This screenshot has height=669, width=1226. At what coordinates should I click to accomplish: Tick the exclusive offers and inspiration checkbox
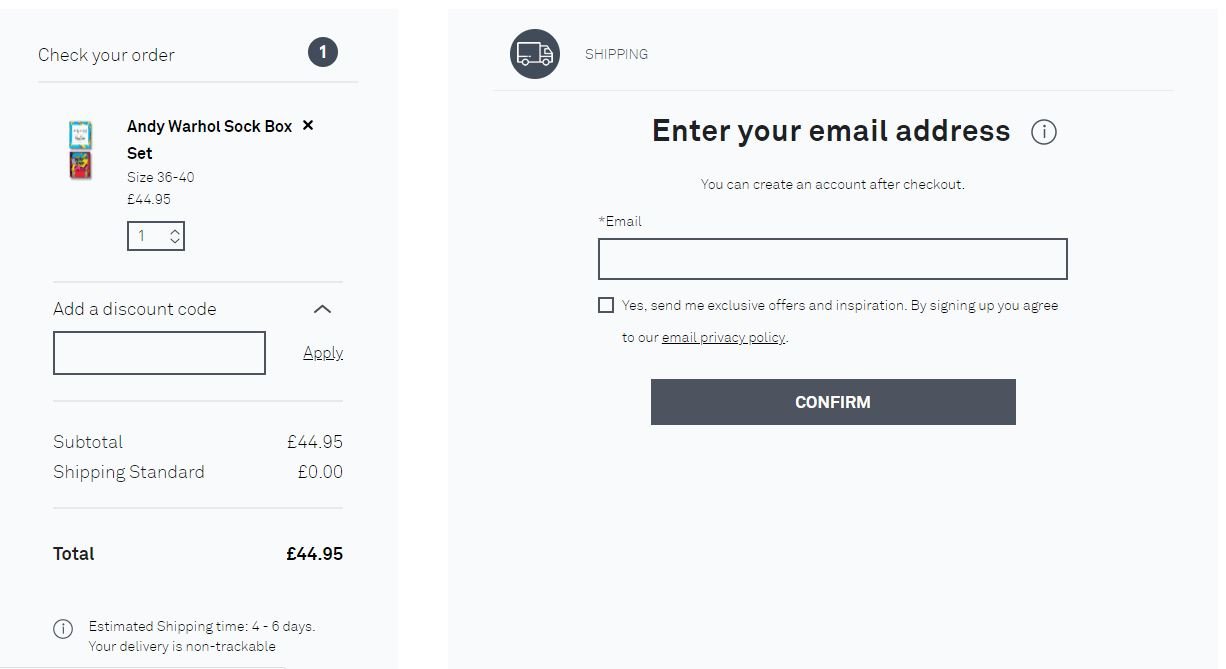click(x=606, y=305)
